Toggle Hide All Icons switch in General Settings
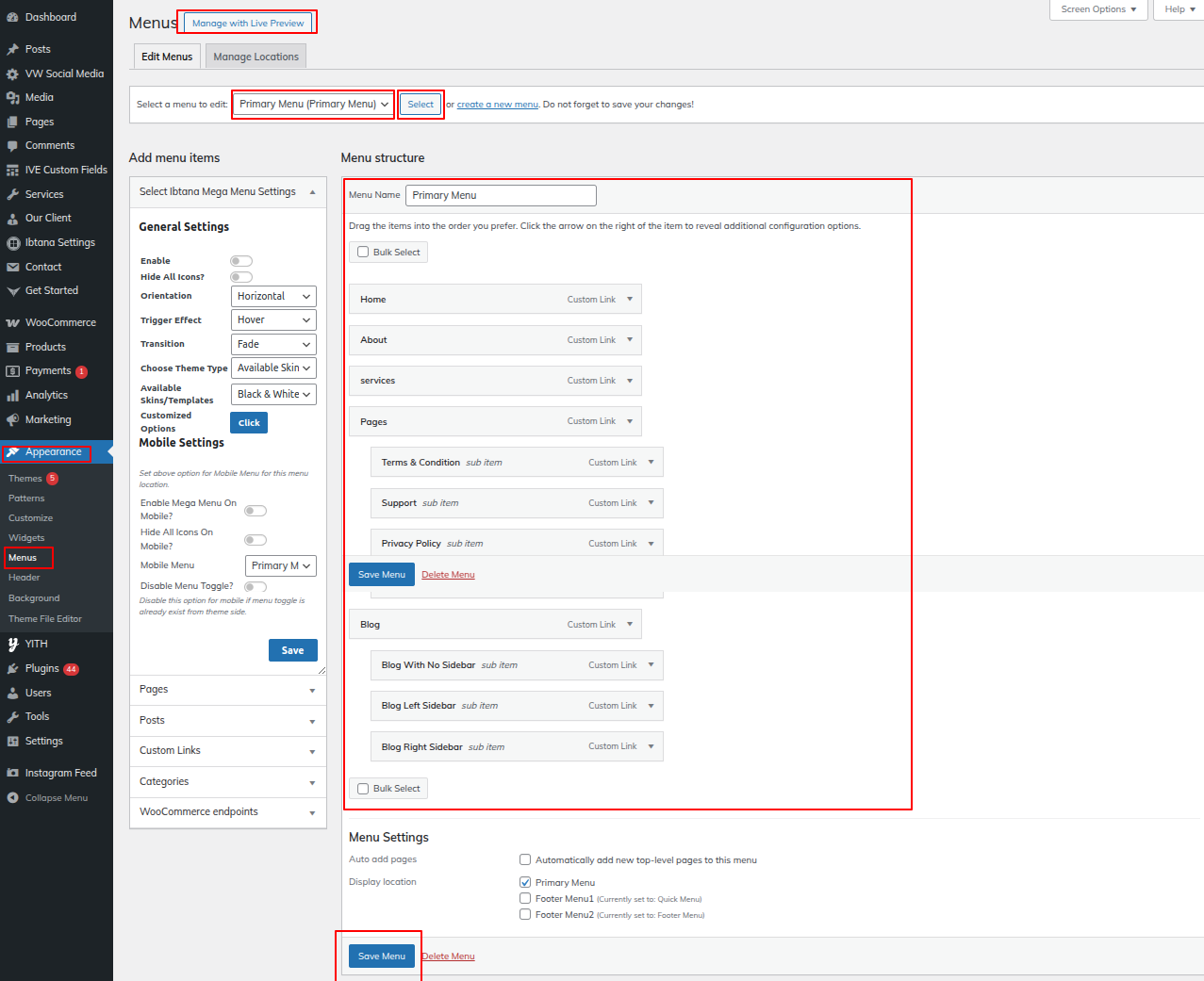 [241, 277]
